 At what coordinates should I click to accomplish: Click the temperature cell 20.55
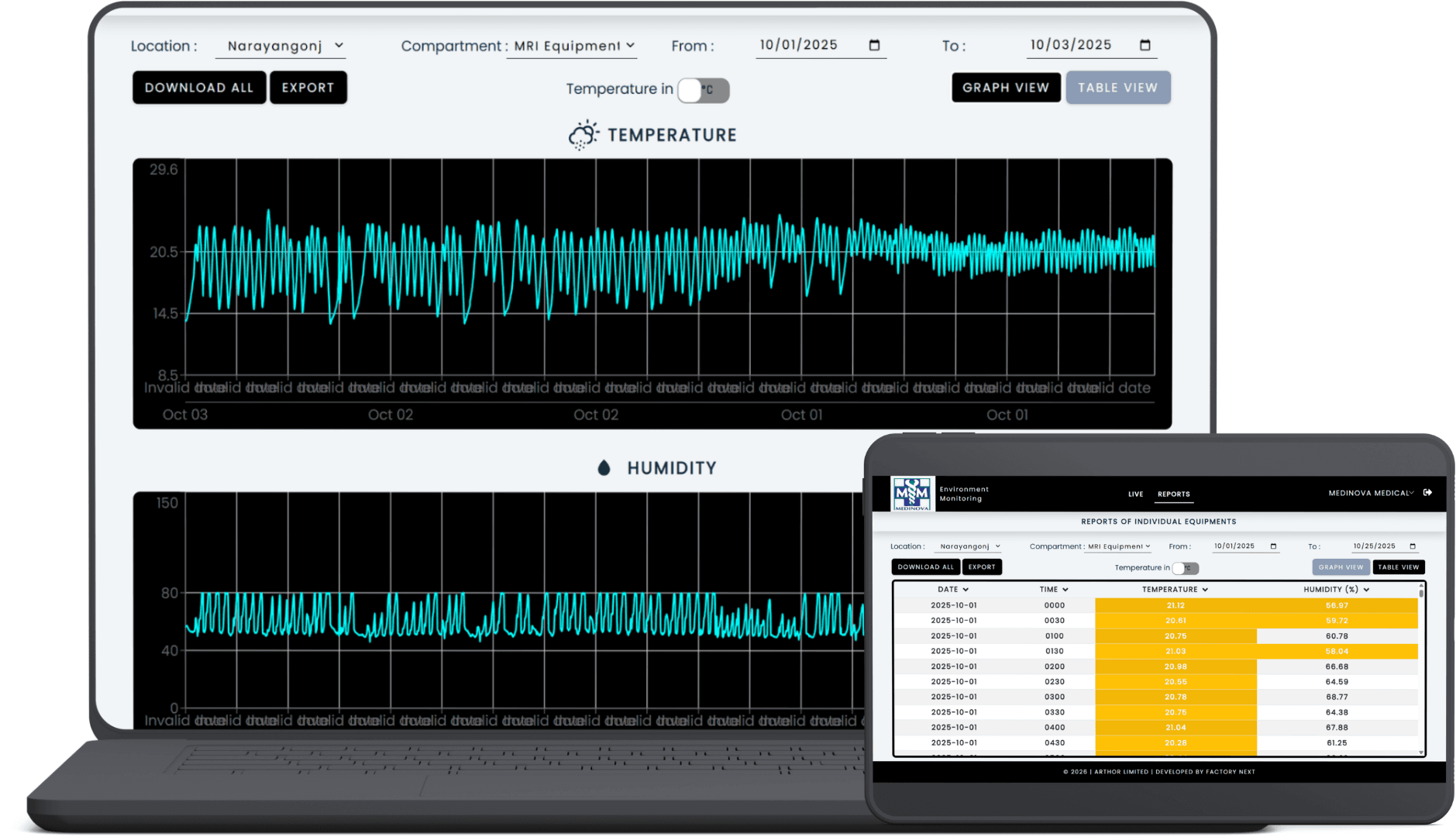click(x=1175, y=682)
